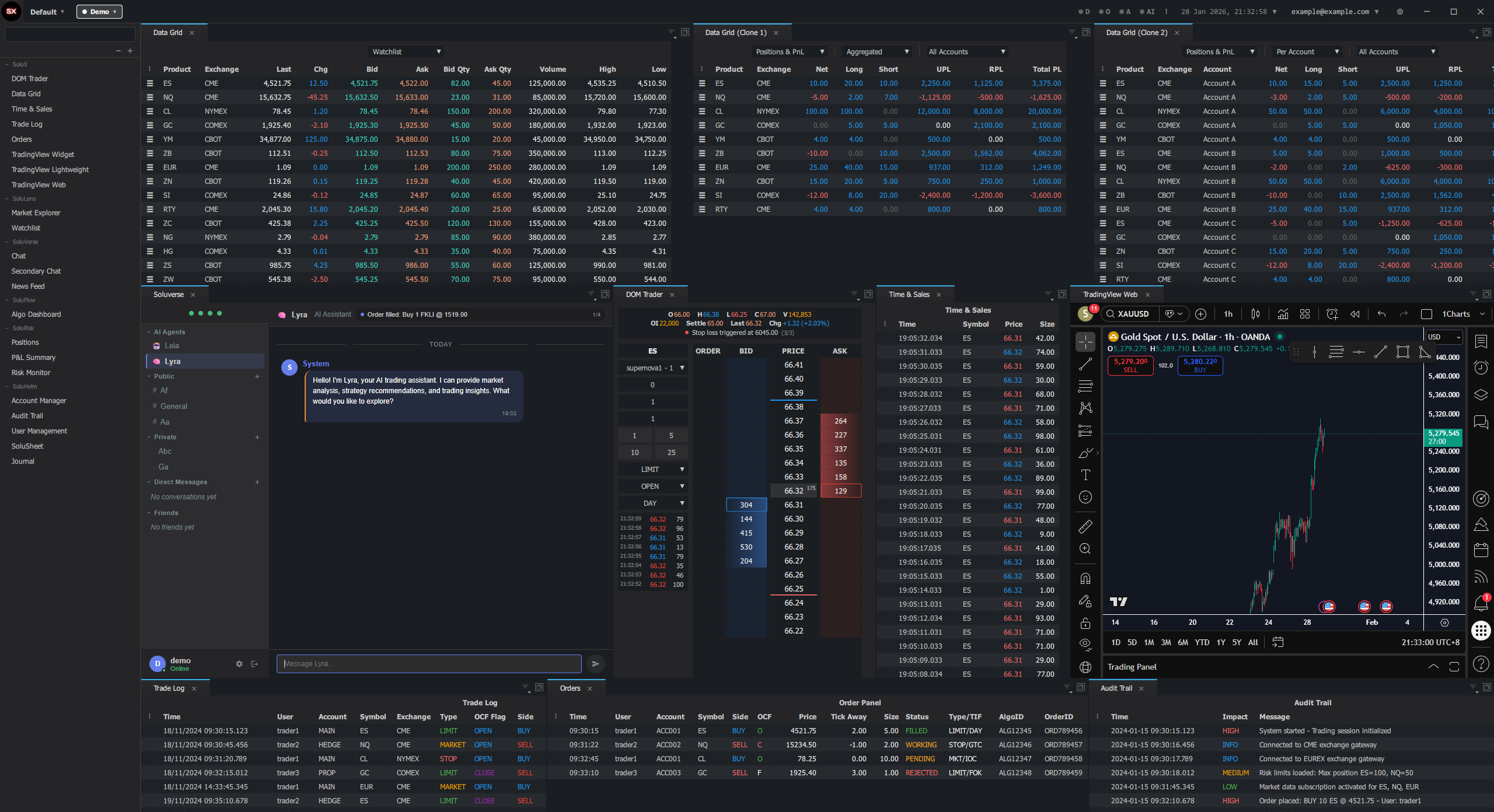Click the 1D timeframe range selector
The height and width of the screenshot is (812, 1494).
point(1115,642)
